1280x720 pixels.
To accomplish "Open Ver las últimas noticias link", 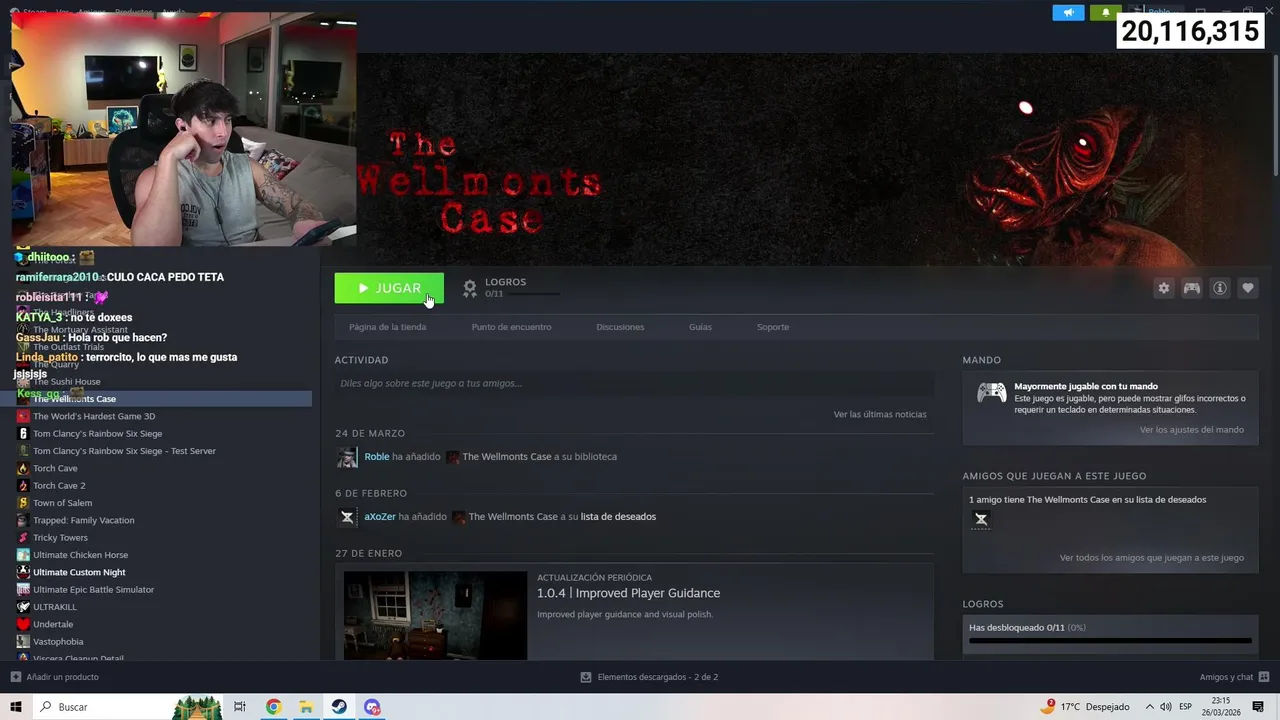I will click(x=880, y=414).
